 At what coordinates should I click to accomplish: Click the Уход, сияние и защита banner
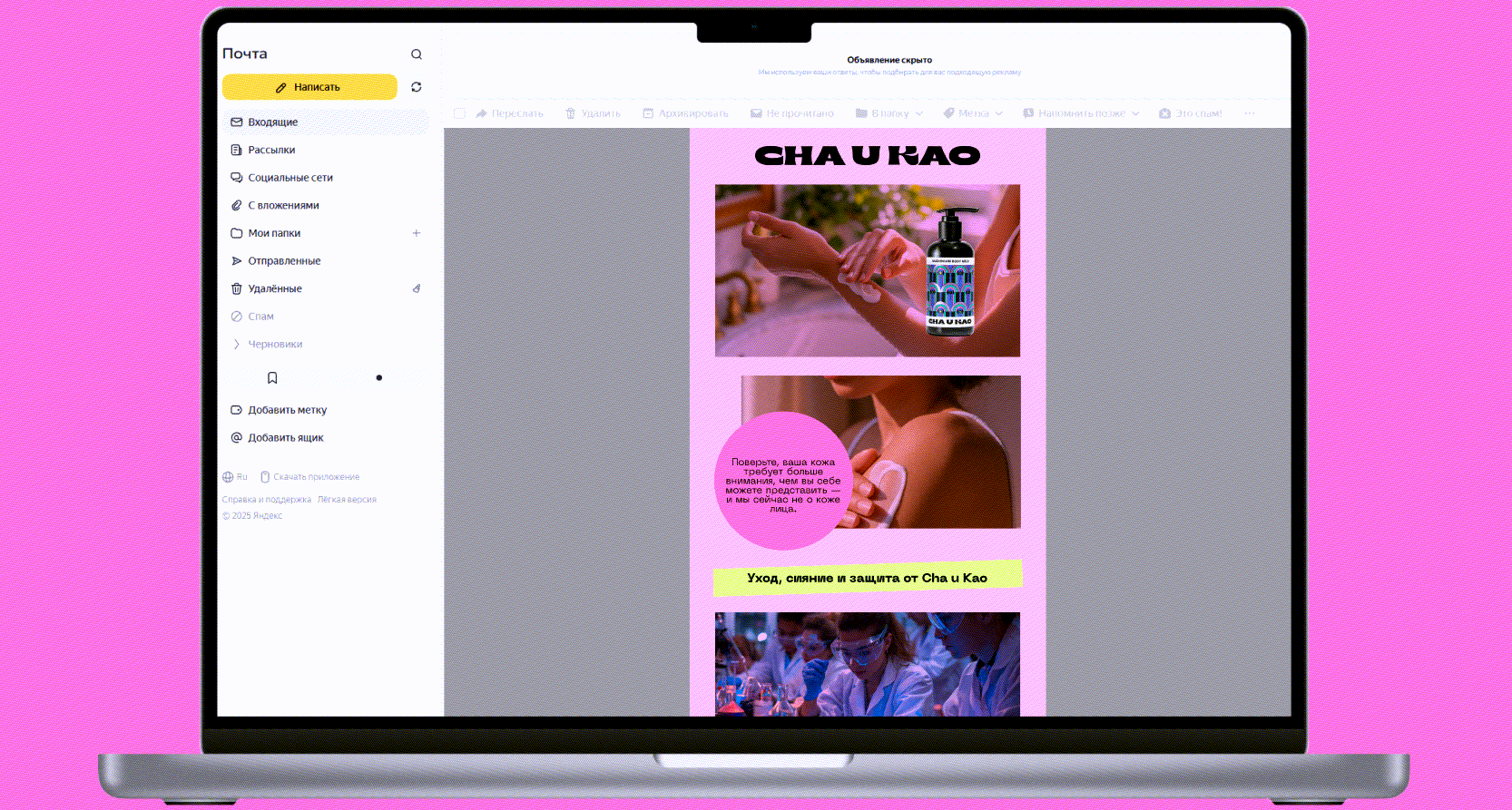[868, 578]
